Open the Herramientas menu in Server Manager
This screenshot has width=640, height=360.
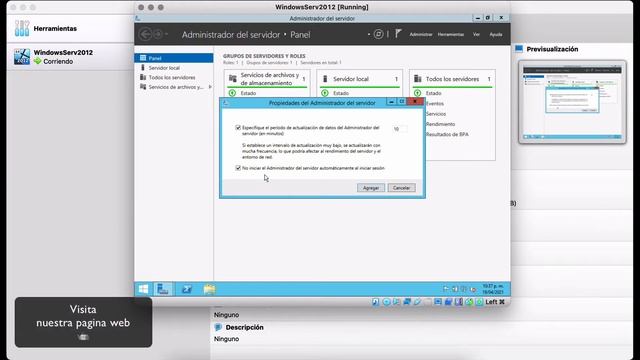451,35
